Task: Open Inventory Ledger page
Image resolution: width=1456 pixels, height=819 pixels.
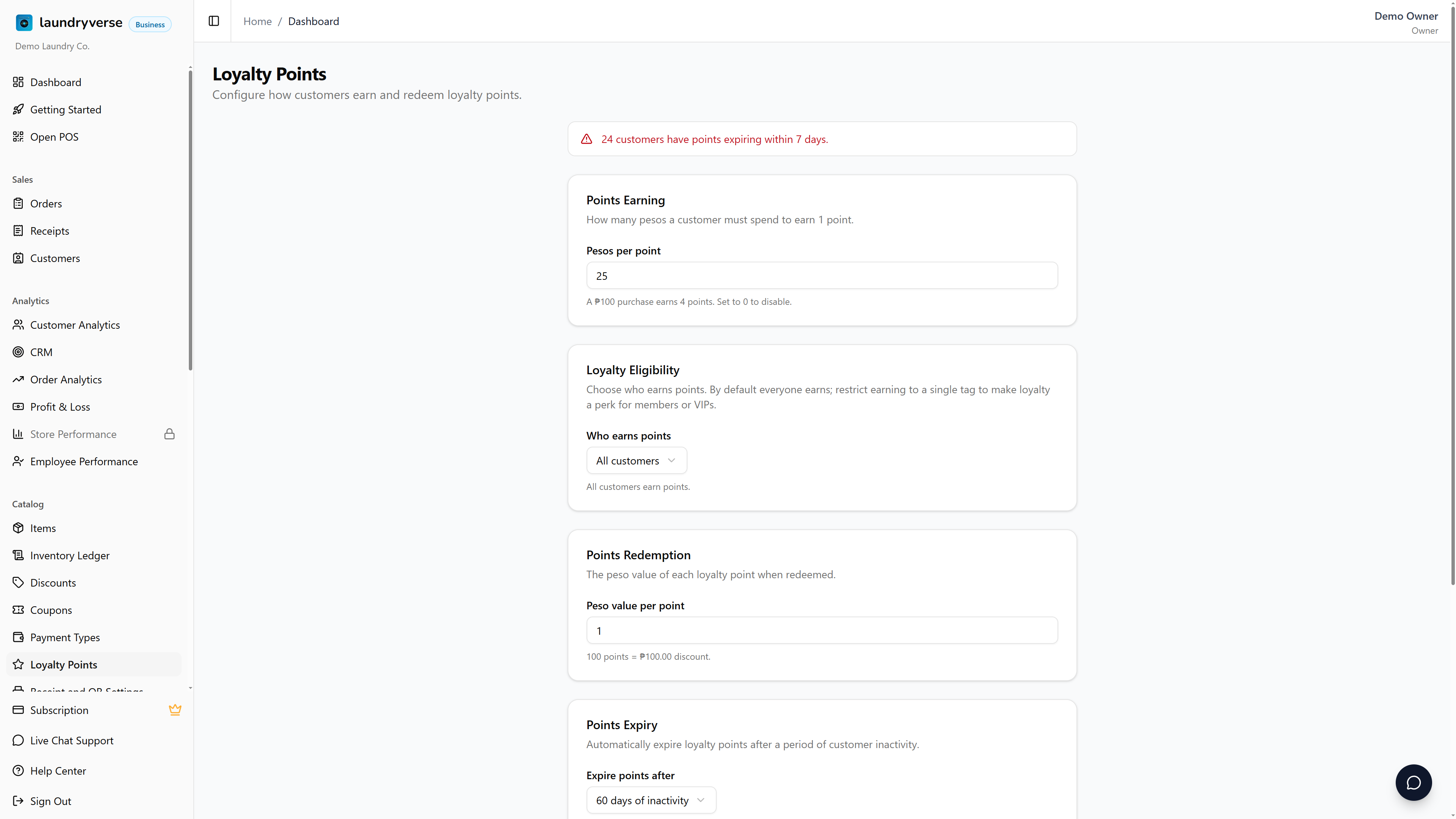Action: pyautogui.click(x=94, y=555)
